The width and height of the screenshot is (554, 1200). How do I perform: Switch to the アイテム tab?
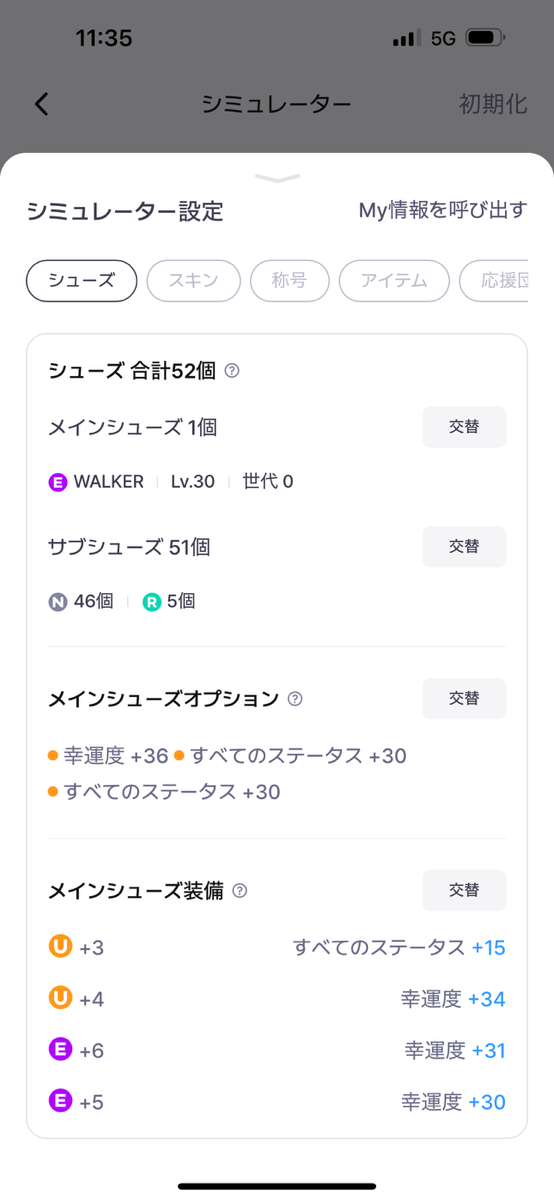click(394, 281)
